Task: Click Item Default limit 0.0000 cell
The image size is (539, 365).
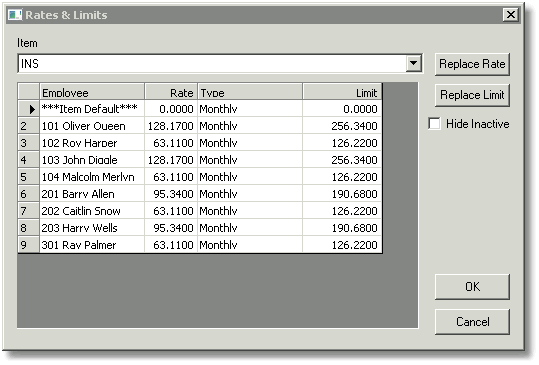Action: (x=342, y=109)
